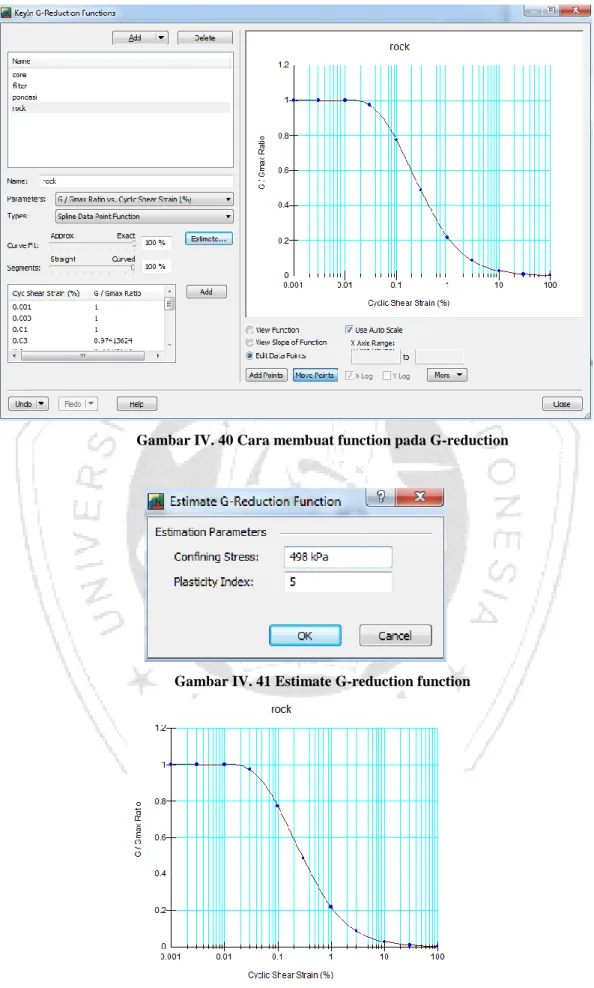Click the data table's vertical scrollbar

(169, 318)
